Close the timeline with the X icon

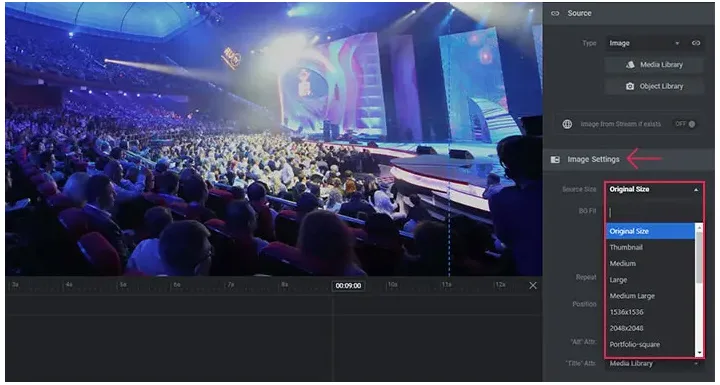533,285
